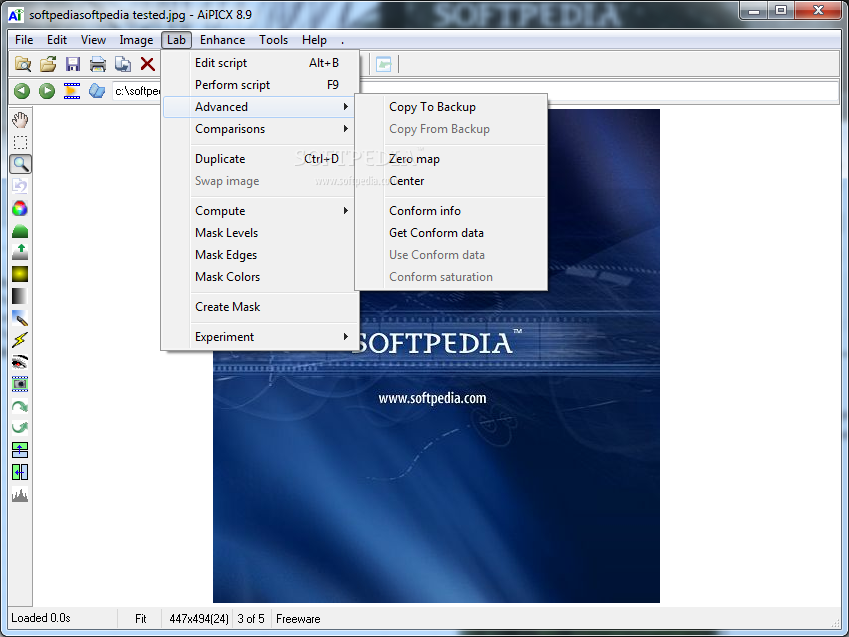
Task: Expand the Compute submenu
Action: pos(259,211)
